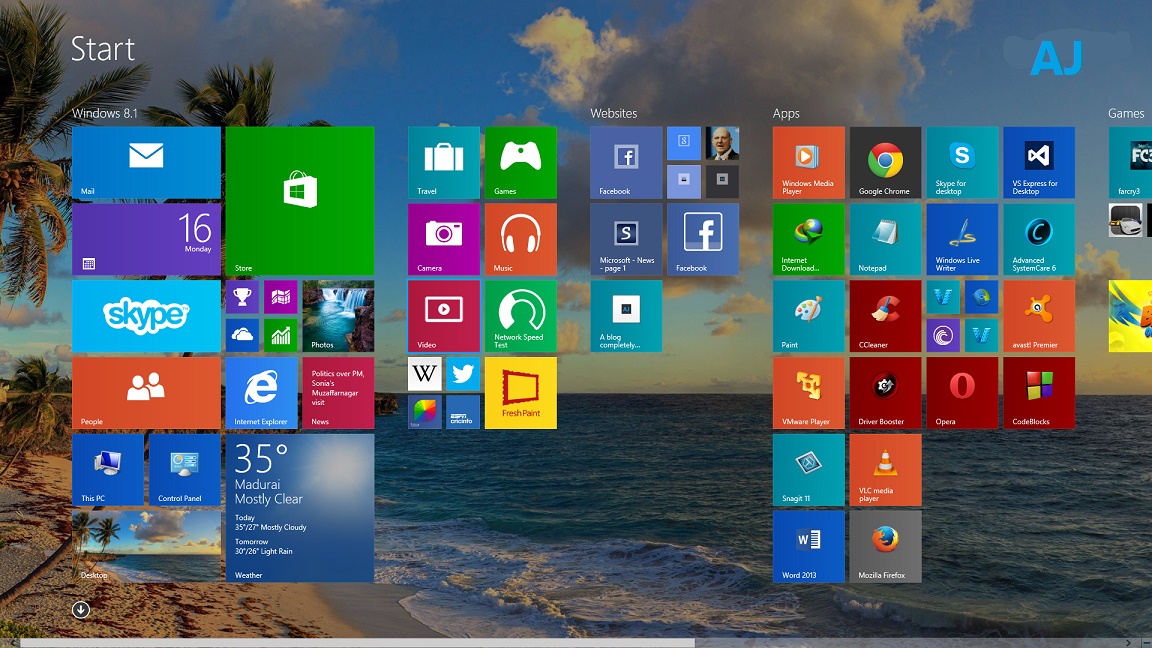Open the small OneDrive cloud tile
Screen dimensions: 1152x648
[242, 336]
